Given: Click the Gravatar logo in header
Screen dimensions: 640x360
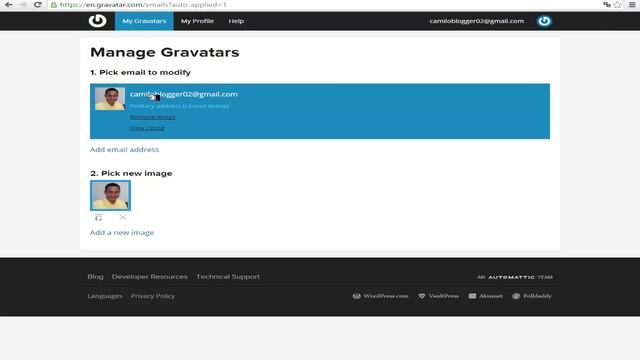Looking at the screenshot, I should (98, 21).
